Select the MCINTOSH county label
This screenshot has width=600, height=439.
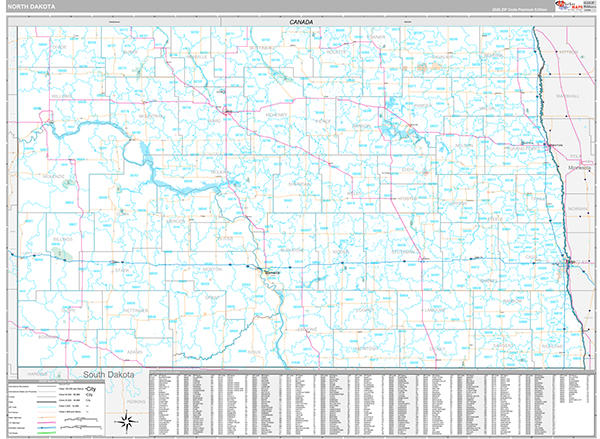(x=365, y=348)
